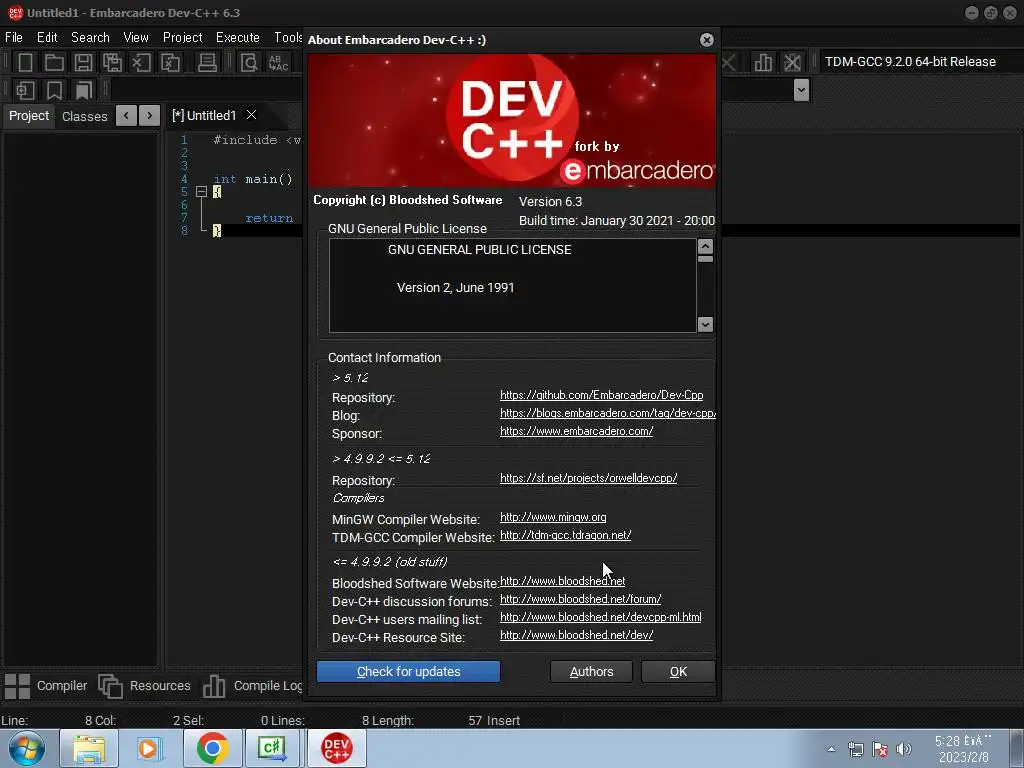Click the 'Insert' status bar entry
The image size is (1024, 768).
[504, 720]
